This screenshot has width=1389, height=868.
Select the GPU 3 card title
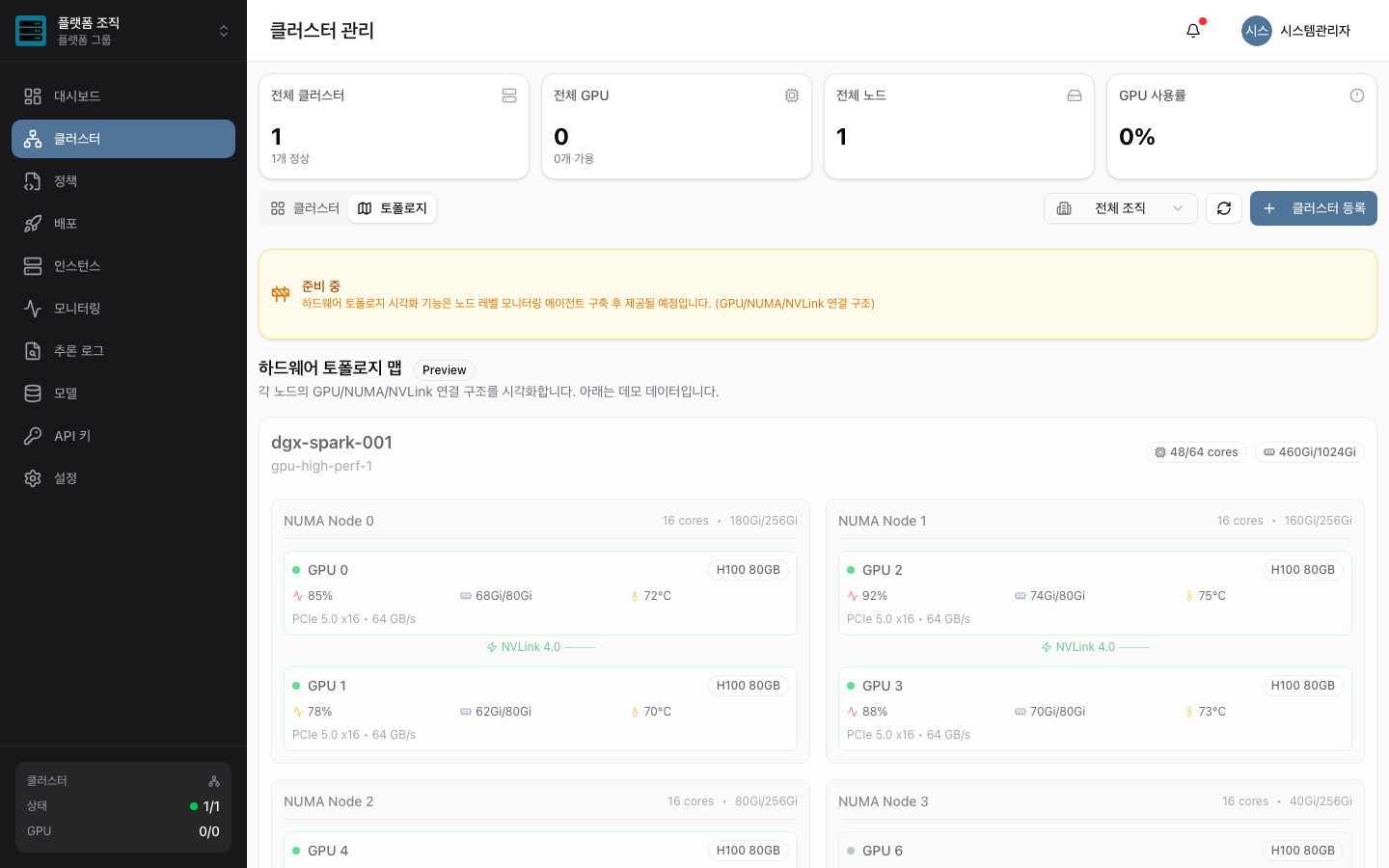(883, 686)
